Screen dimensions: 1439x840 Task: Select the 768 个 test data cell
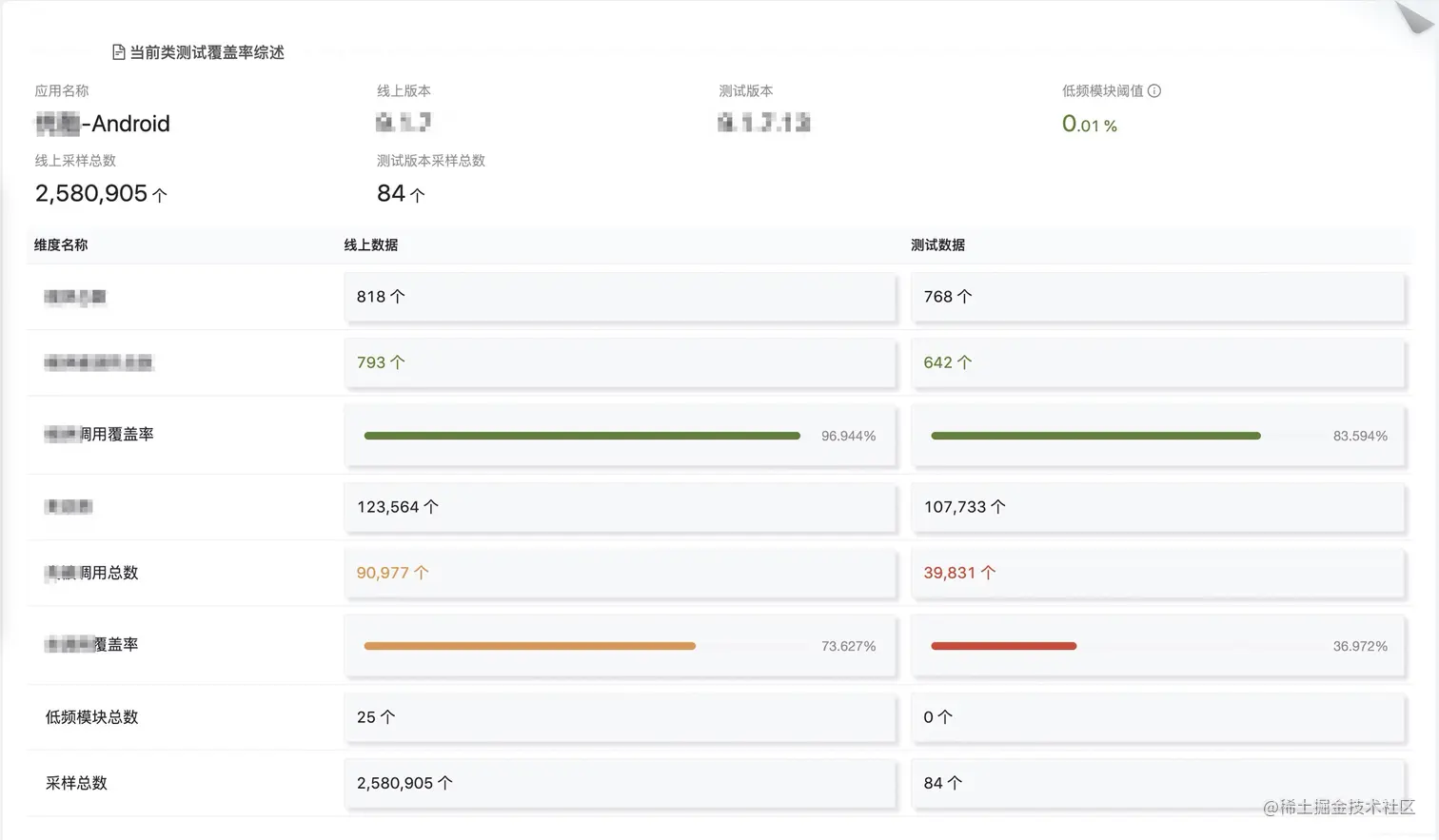pos(1157,297)
